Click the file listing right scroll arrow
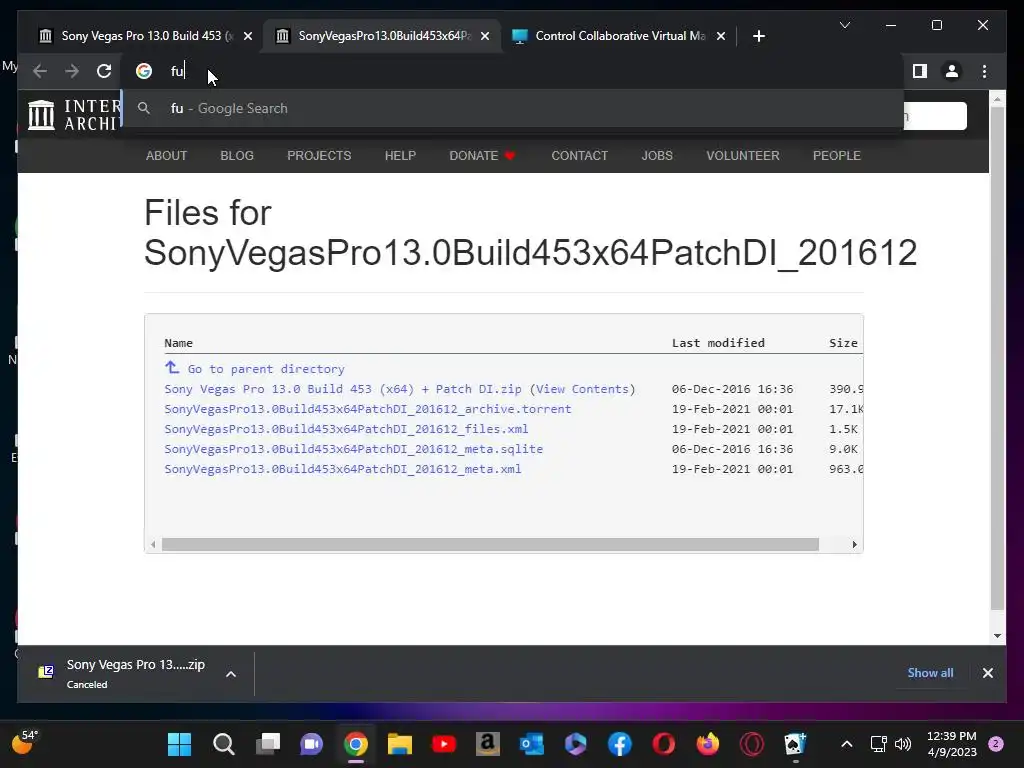Screen dimensions: 1024x768 (854, 545)
